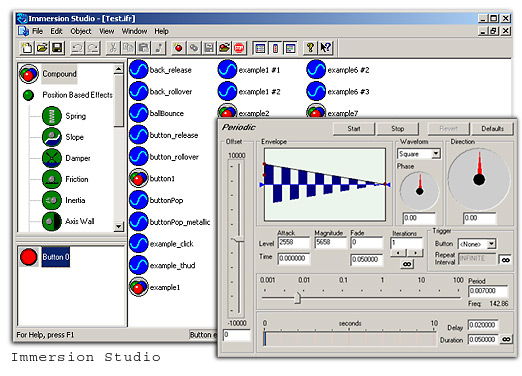Click the Offset vertical slider handle
522x376 pixels.
(238, 239)
